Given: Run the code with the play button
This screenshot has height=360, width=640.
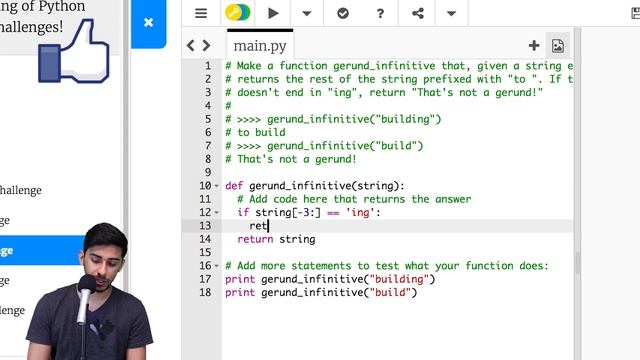Looking at the screenshot, I should [x=273, y=13].
